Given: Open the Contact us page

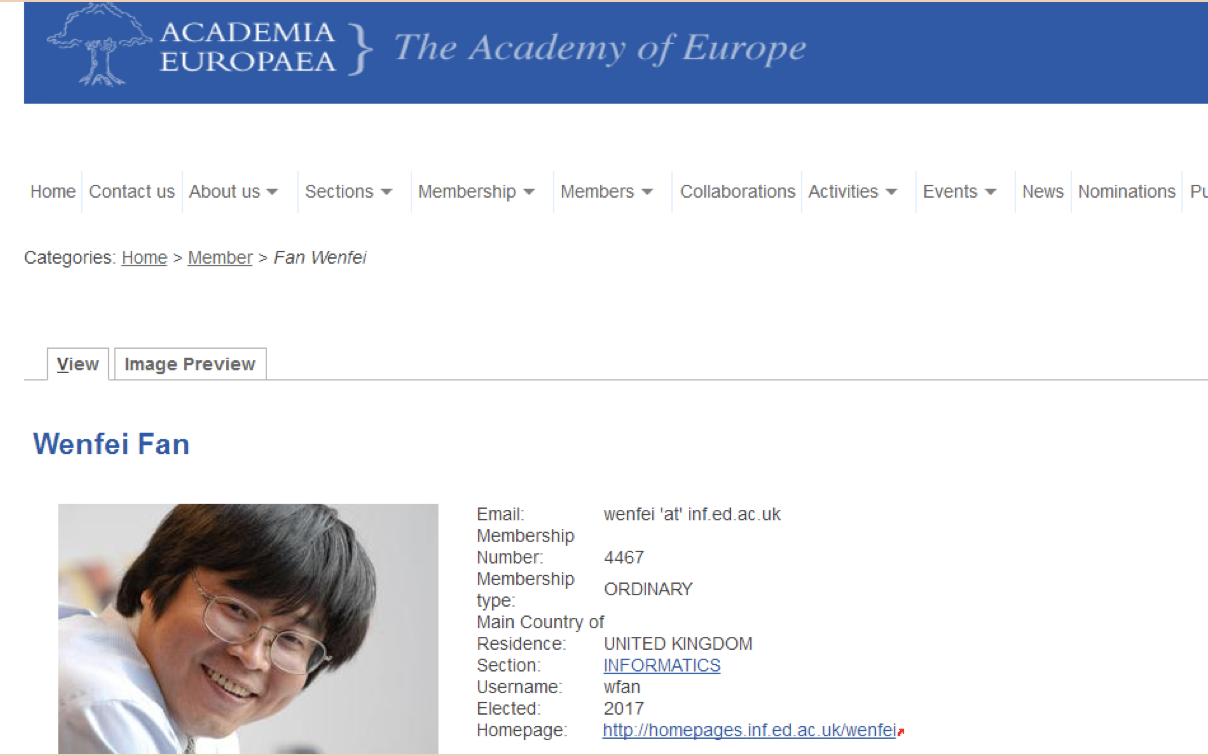Looking at the screenshot, I should tap(132, 192).
